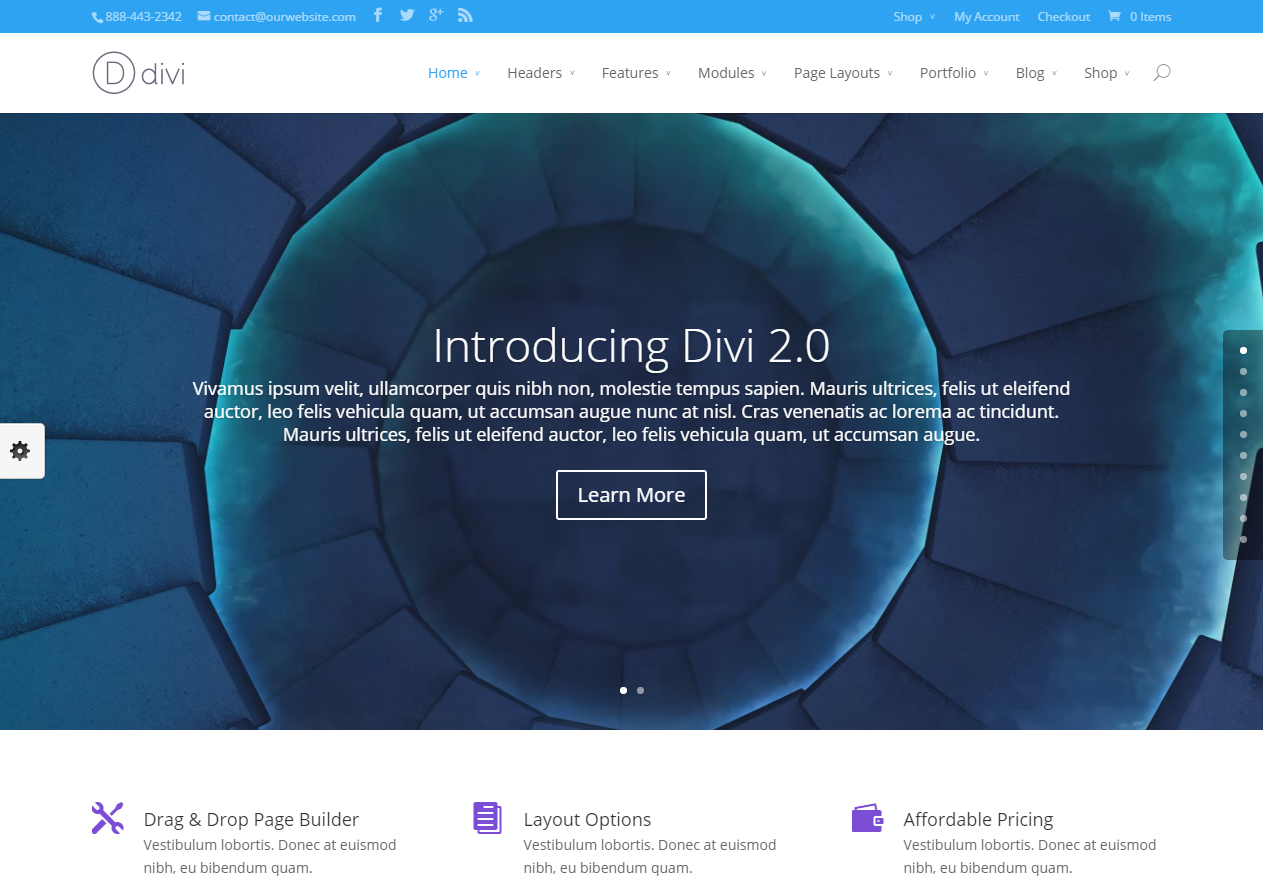Screen dimensions: 1263x882
Task: Click the Affordable Pricing heading
Action: (x=978, y=819)
